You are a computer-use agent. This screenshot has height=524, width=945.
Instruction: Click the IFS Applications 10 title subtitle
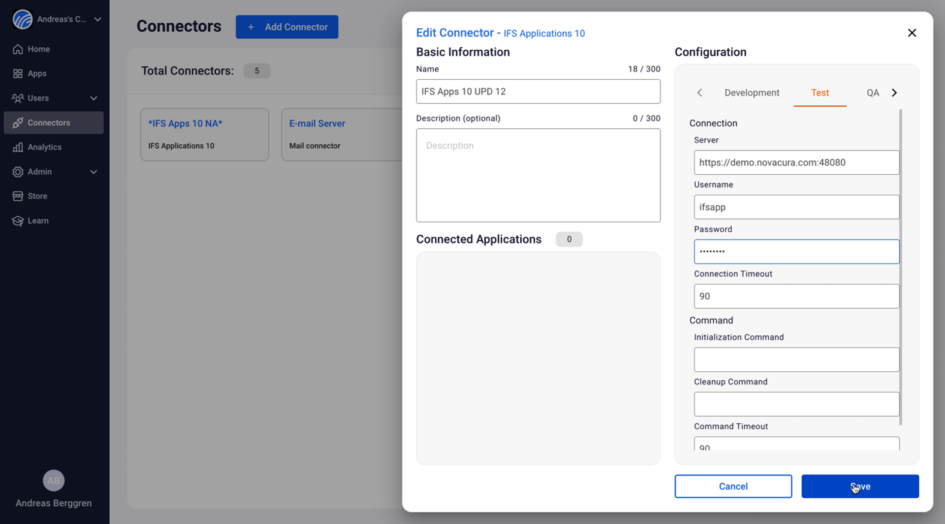(544, 34)
